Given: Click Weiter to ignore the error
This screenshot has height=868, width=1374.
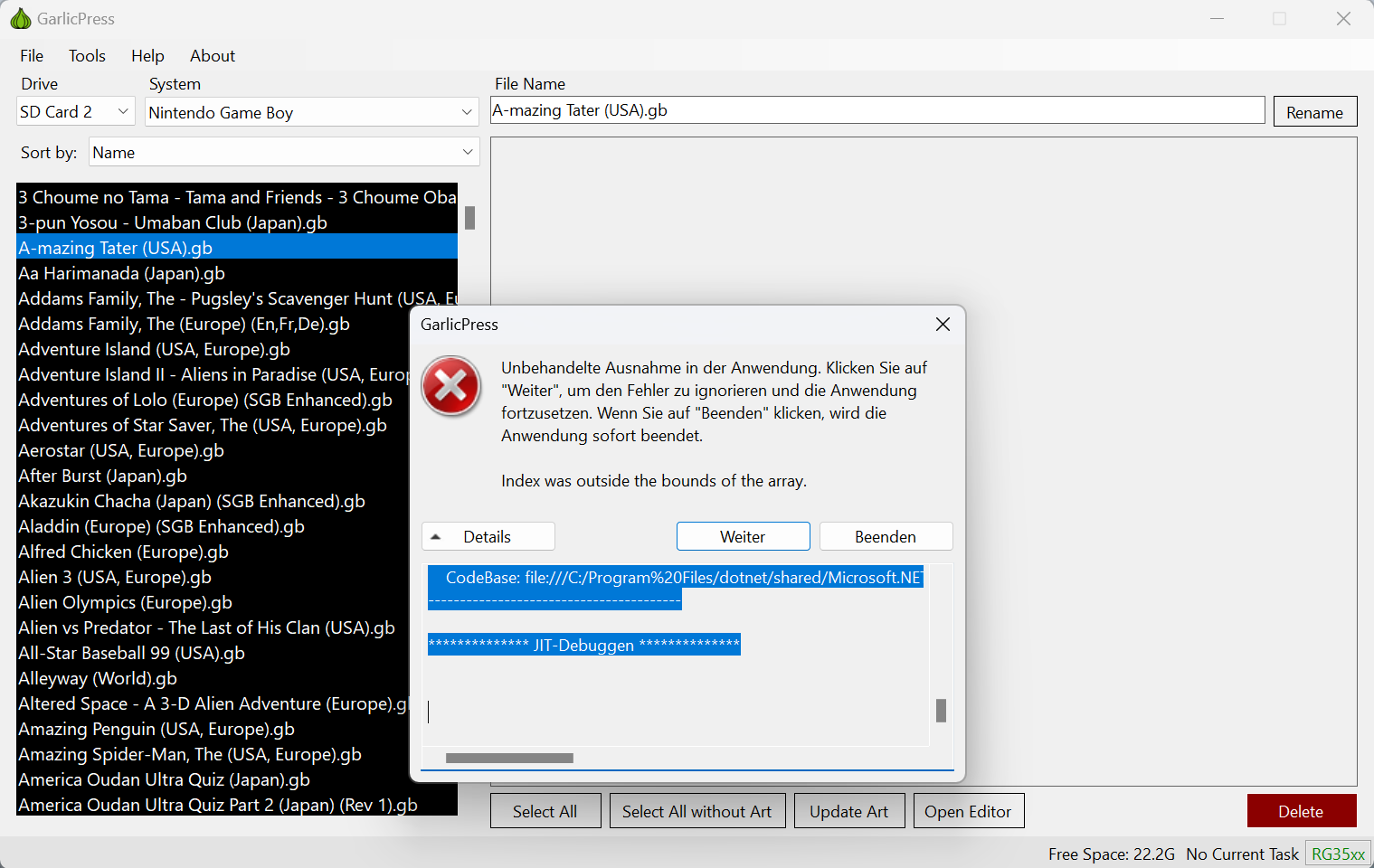Looking at the screenshot, I should tap(743, 535).
